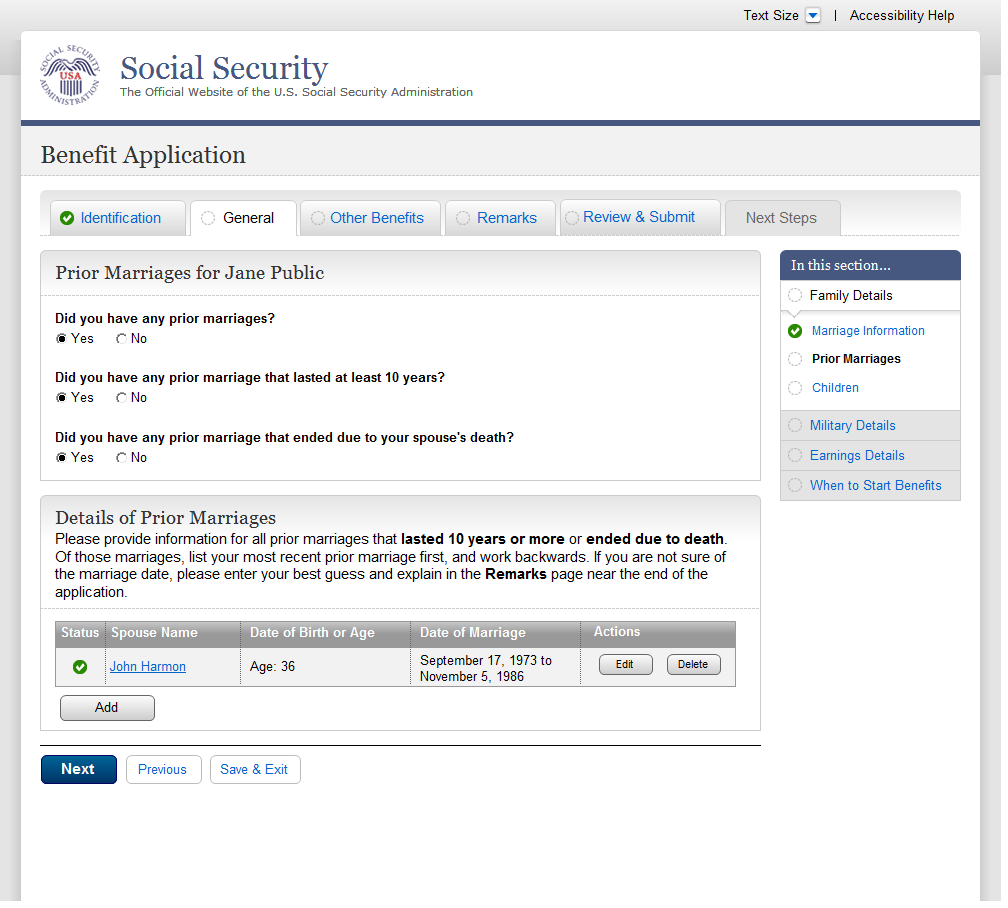Open the Accessibility Help link
Viewport: 1008px width, 908px height.
point(902,15)
